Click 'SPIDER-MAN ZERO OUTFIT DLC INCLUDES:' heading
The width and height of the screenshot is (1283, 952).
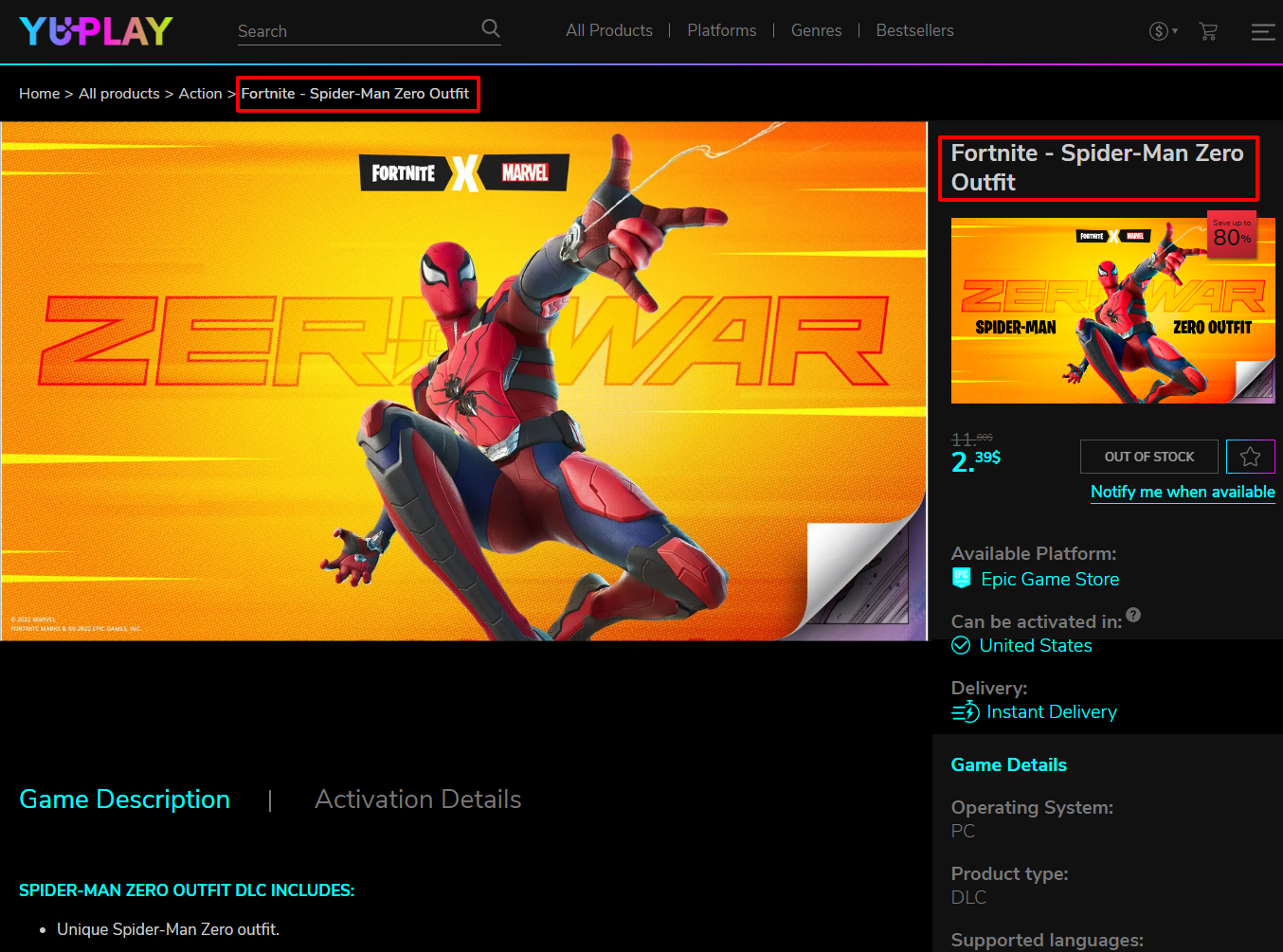(x=187, y=890)
